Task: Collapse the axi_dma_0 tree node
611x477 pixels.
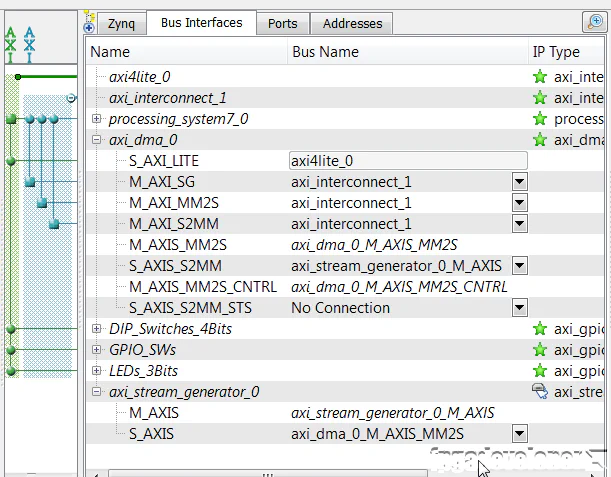Action: coord(97,140)
